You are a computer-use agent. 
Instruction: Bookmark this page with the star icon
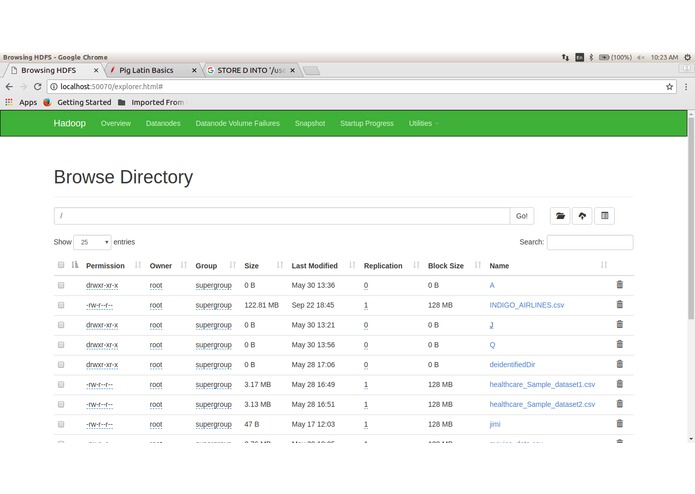(669, 87)
